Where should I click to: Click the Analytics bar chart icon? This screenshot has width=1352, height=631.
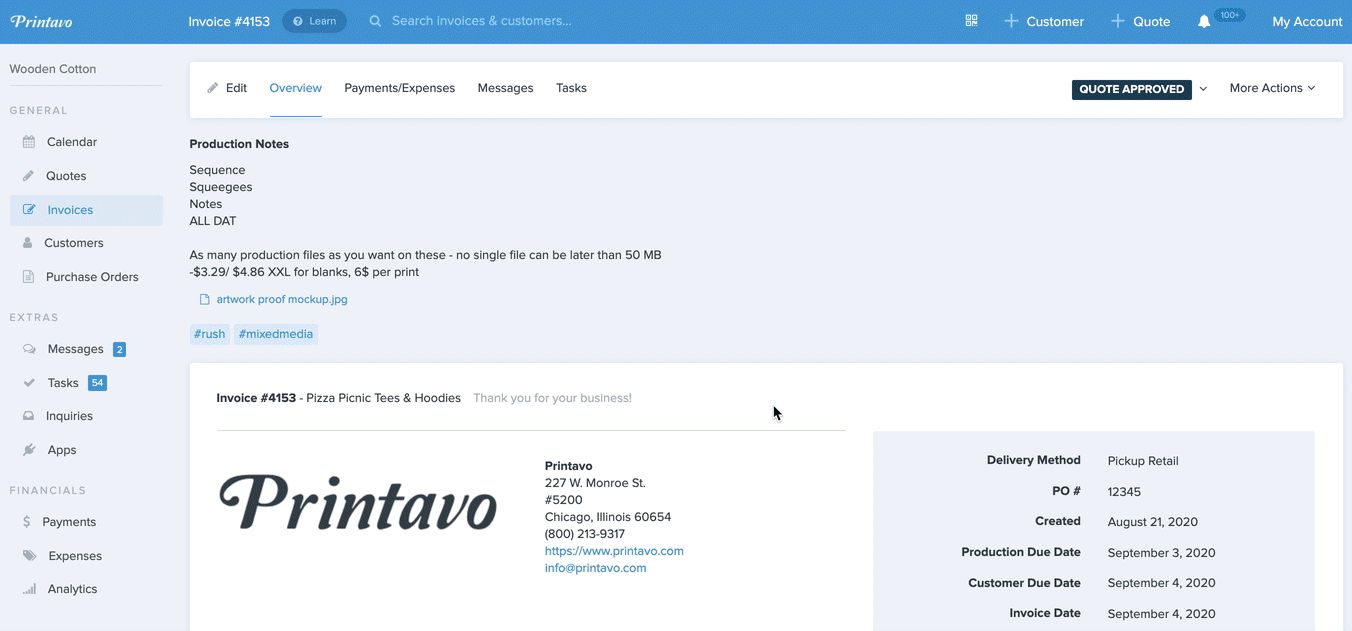click(29, 589)
